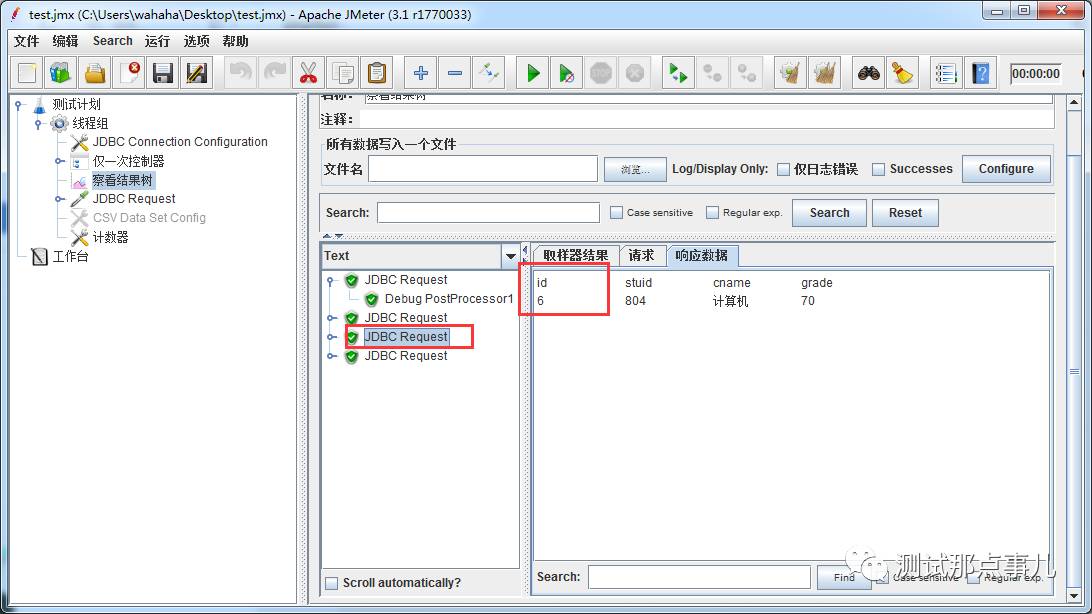The width and height of the screenshot is (1092, 614).
Task: Open Search with binoculars icon
Action: (868, 73)
